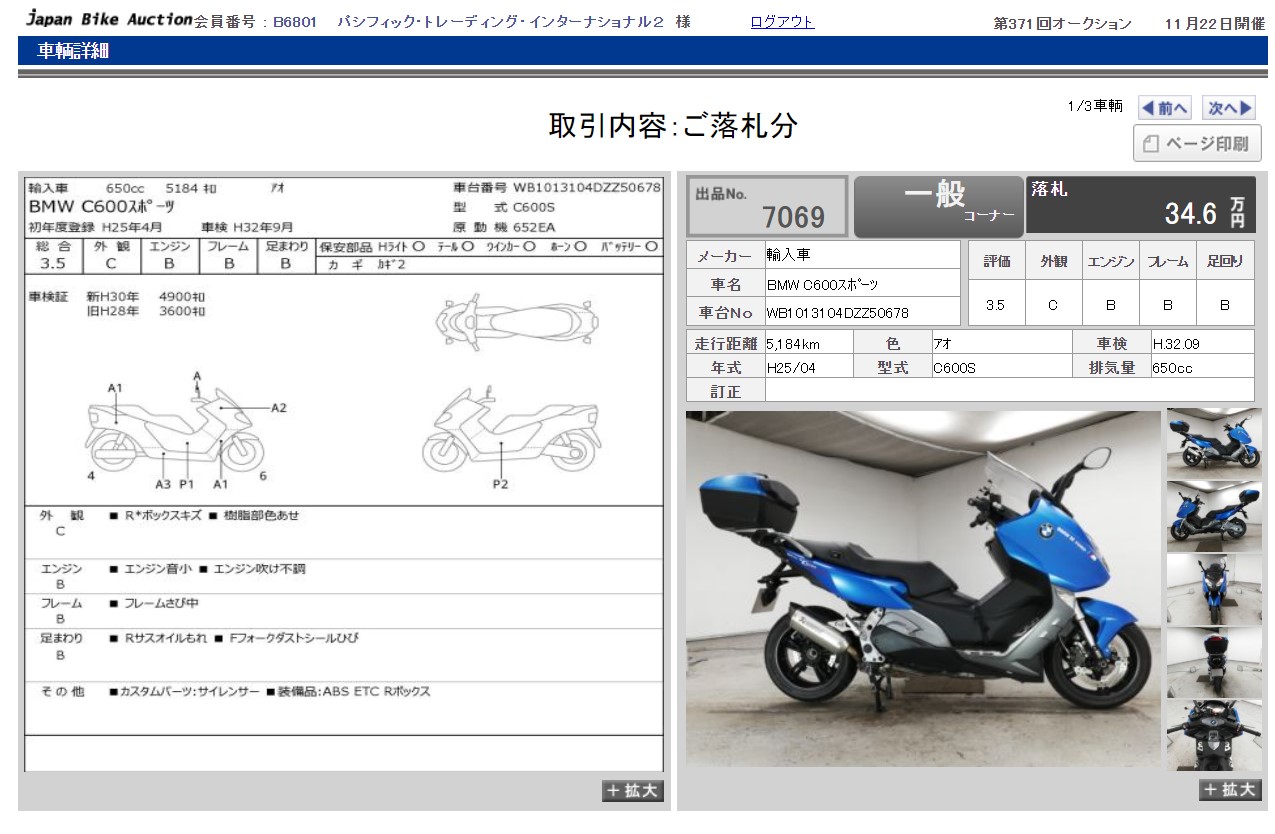1275x834 pixels.
Task: Click the 輸入車 value beside メーカー
Action: (x=862, y=255)
